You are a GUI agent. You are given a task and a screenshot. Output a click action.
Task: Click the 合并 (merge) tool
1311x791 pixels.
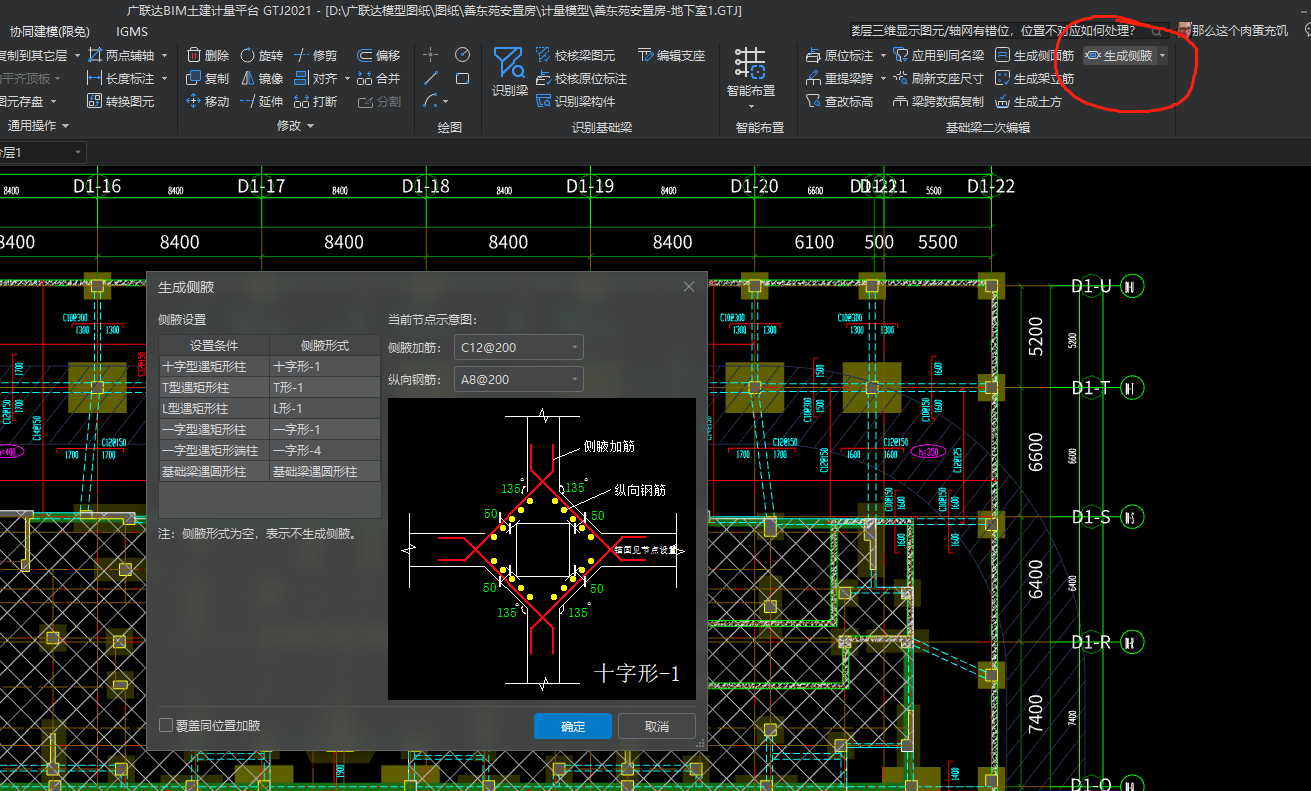(x=379, y=78)
